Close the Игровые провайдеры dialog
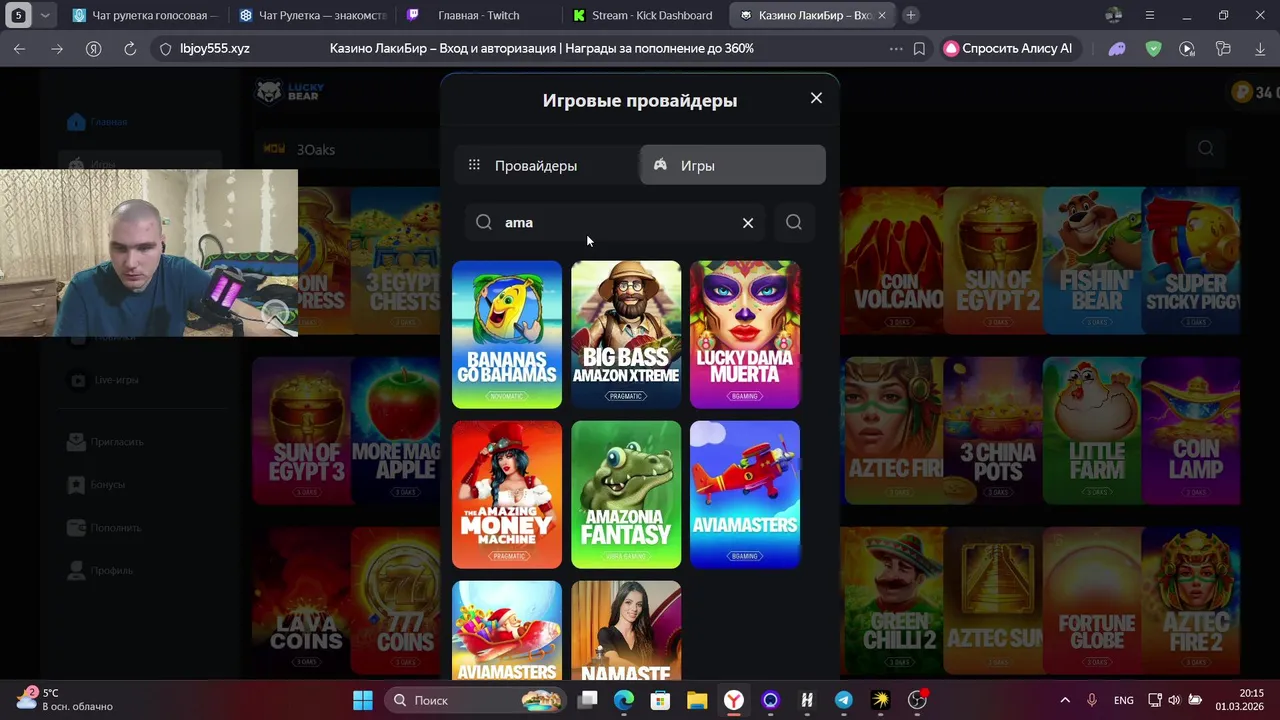 coord(816,98)
